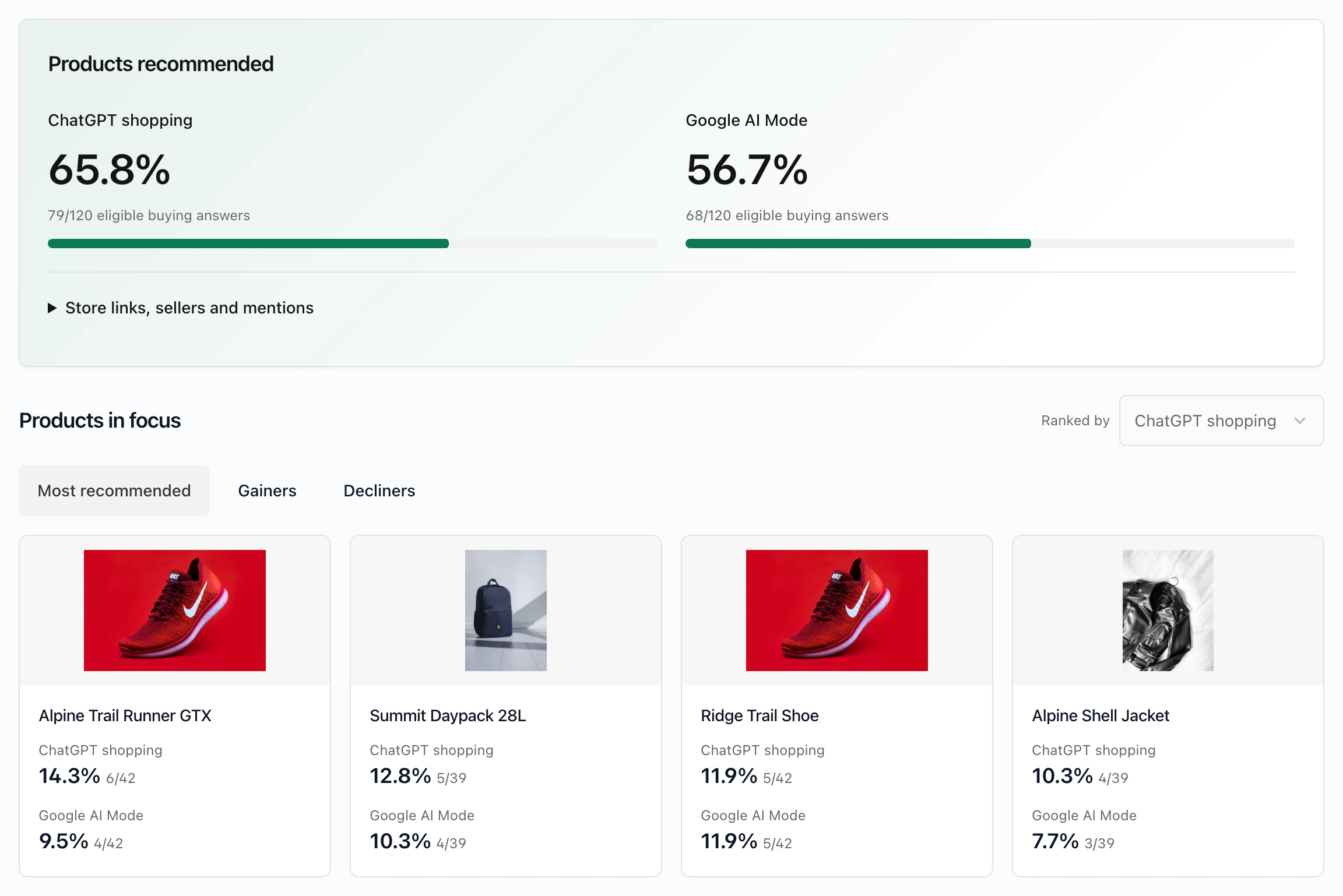Click the 9.5% Google AI Mode value
The height and width of the screenshot is (896, 1343).
[64, 841]
